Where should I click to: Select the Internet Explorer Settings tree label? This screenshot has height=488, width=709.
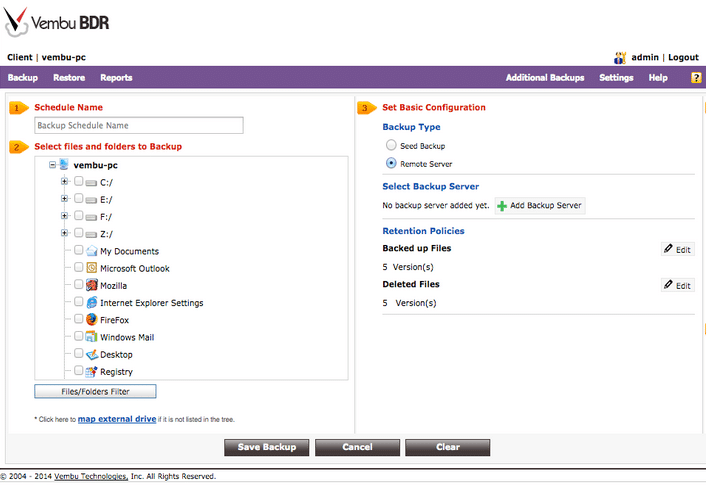point(152,303)
